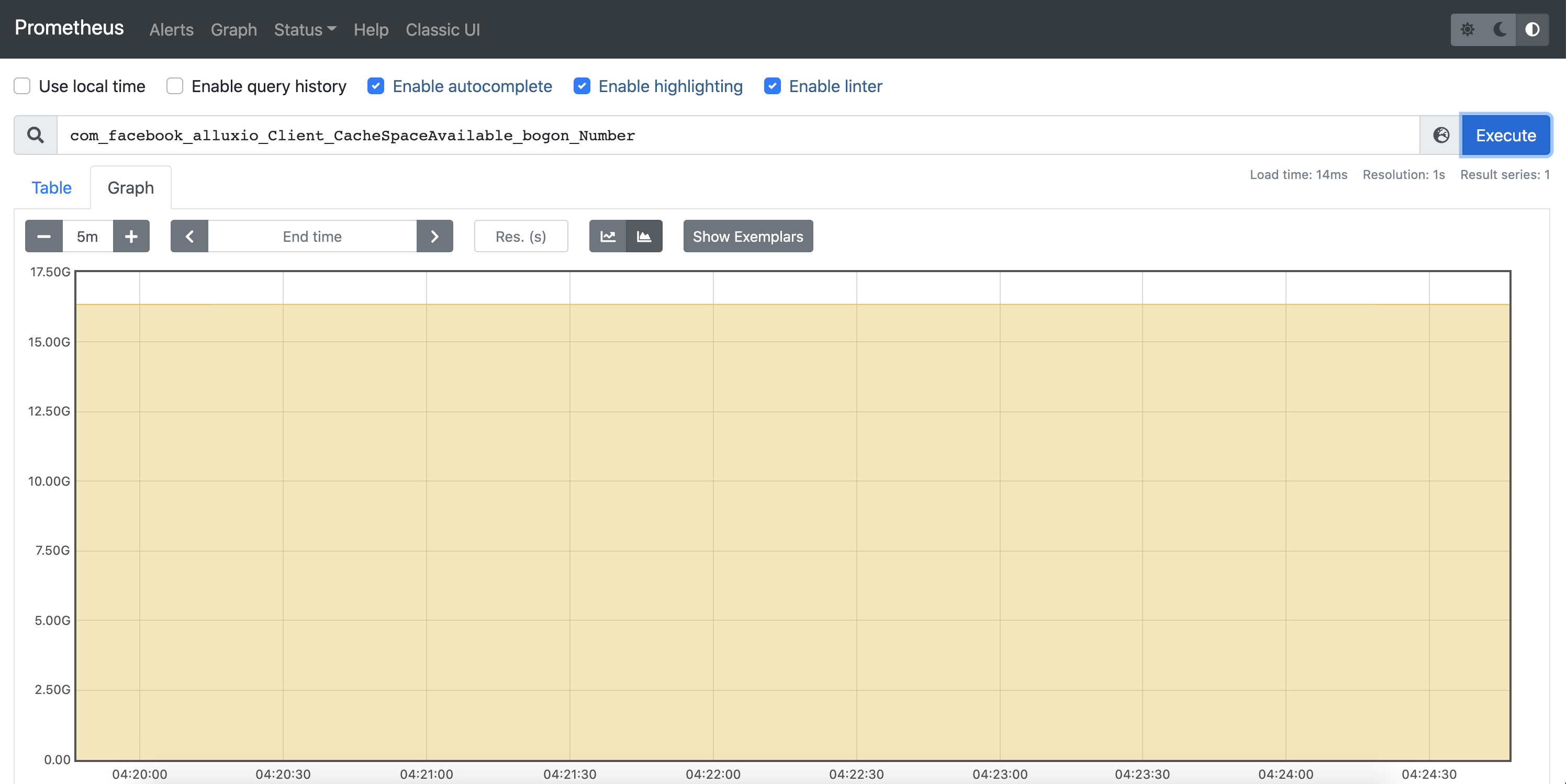Click Show Exemplars button
The image size is (1566, 784).
tap(748, 237)
